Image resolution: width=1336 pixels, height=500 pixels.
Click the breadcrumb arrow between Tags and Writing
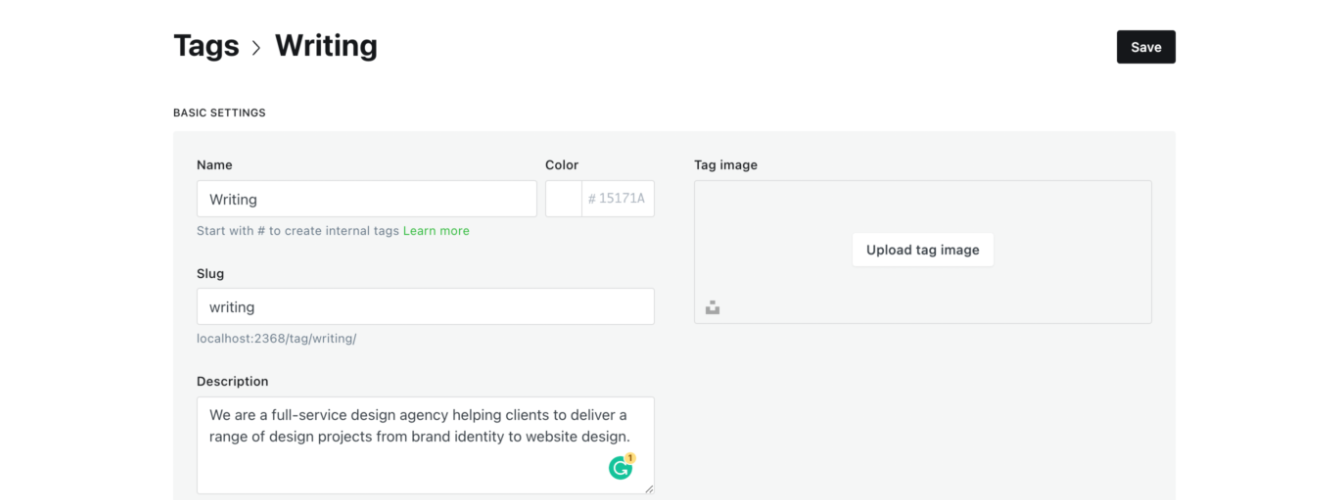[x=257, y=47]
